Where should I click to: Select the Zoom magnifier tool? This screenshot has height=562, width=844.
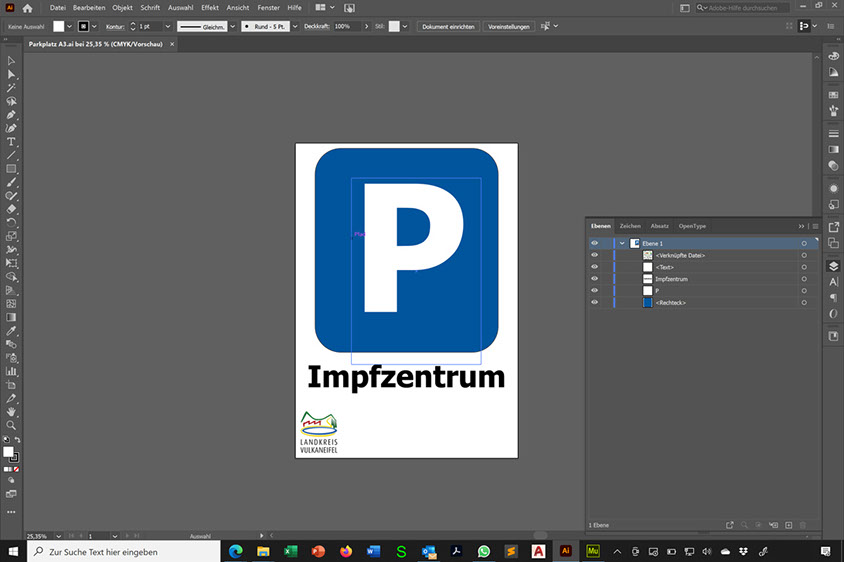pyautogui.click(x=11, y=425)
